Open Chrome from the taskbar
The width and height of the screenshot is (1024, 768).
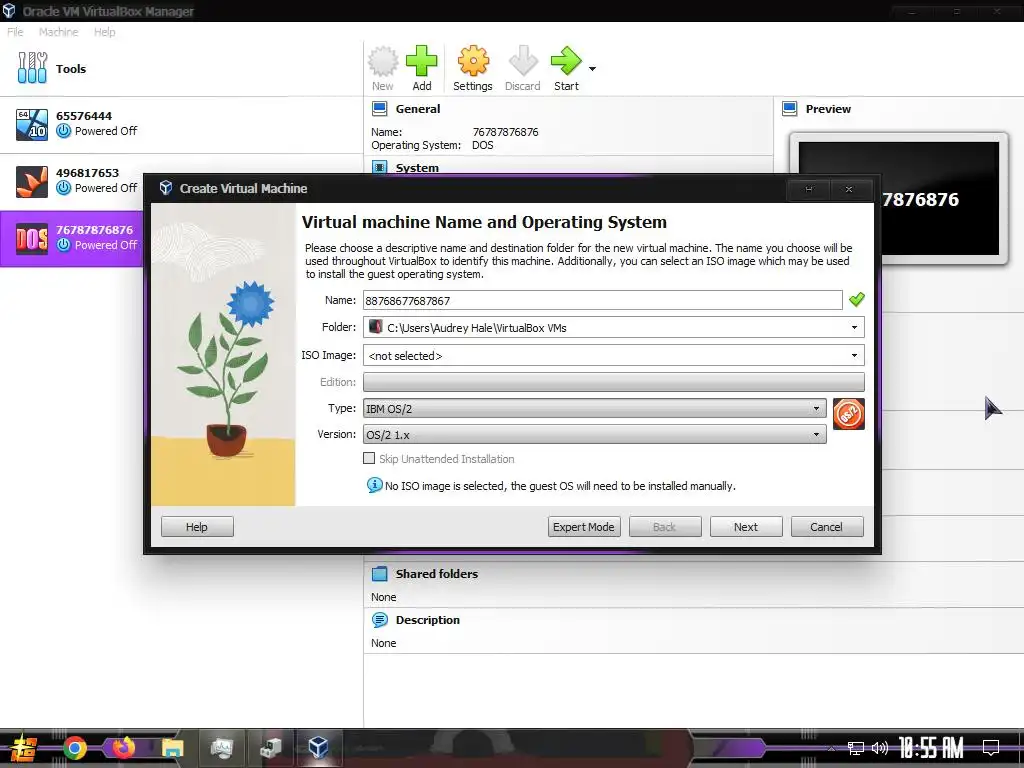[75, 748]
